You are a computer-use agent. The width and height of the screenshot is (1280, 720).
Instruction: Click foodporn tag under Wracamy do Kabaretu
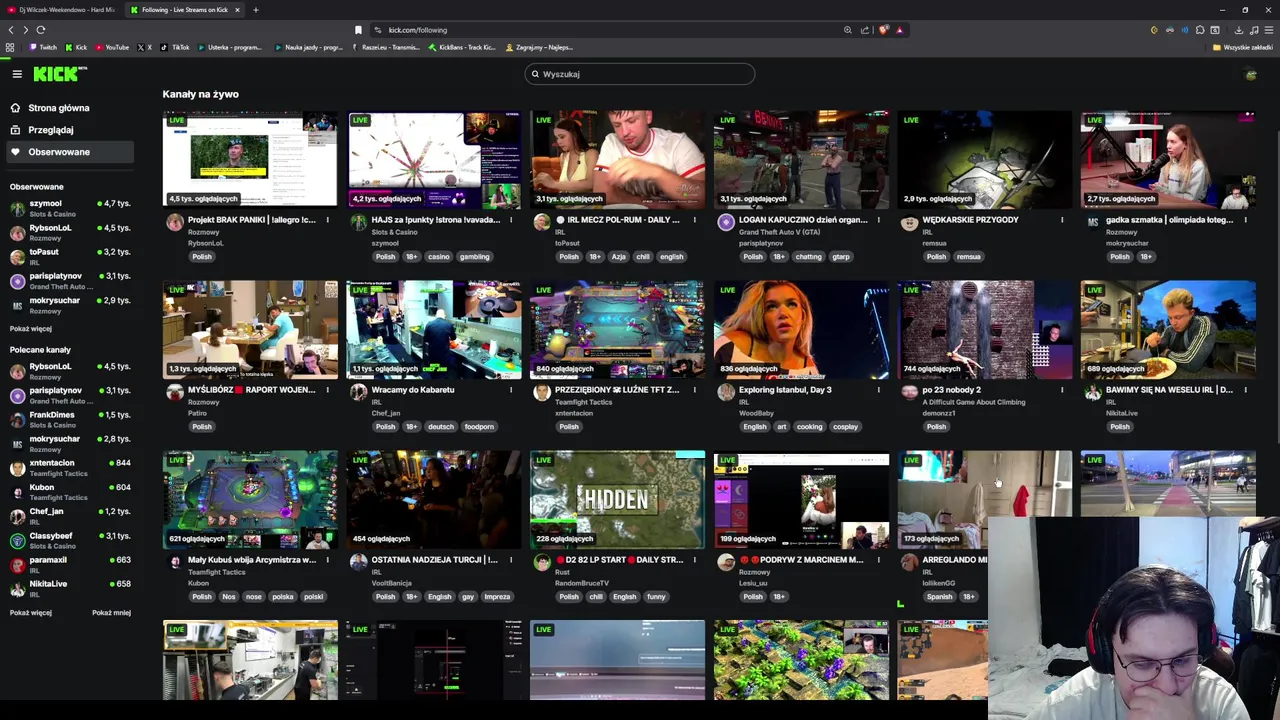coord(479,426)
